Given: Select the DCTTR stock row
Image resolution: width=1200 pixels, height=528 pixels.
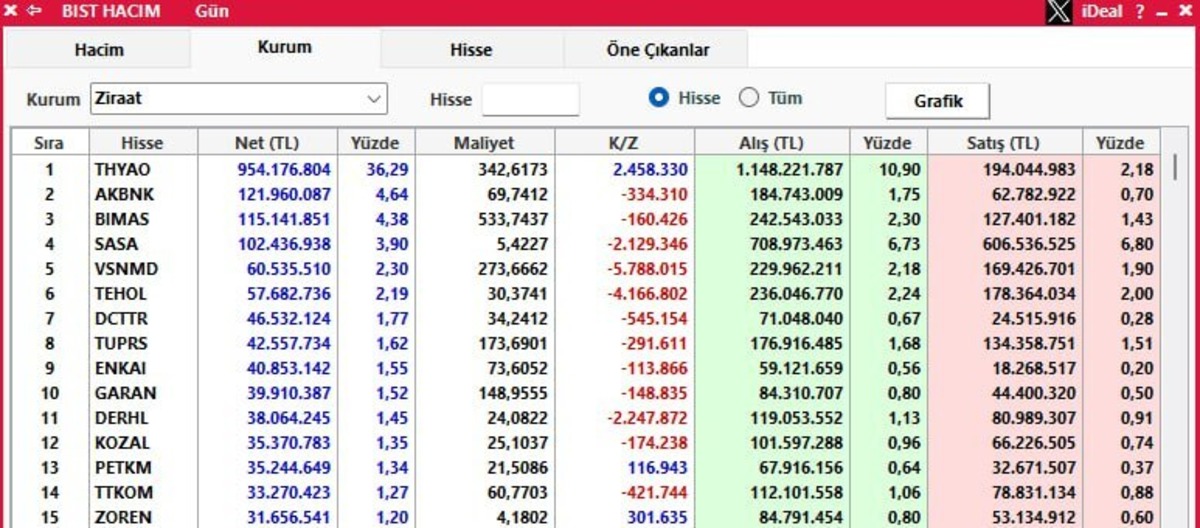Looking at the screenshot, I should tap(586, 319).
